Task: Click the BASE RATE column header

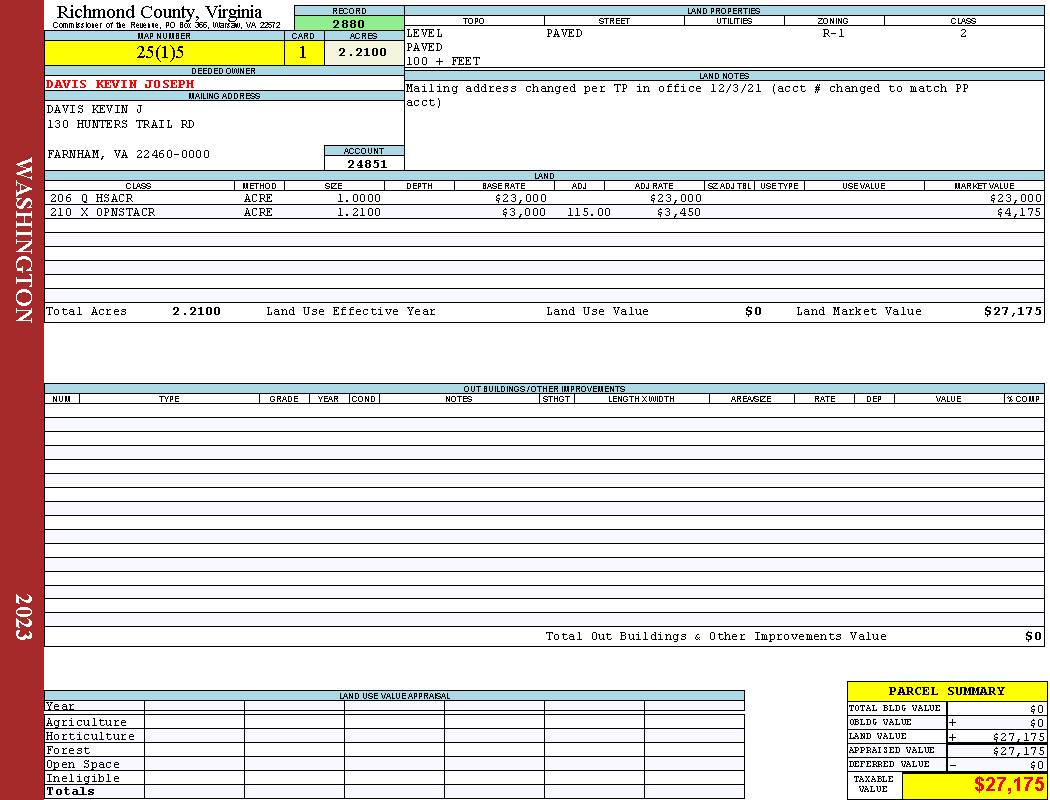Action: pos(504,186)
